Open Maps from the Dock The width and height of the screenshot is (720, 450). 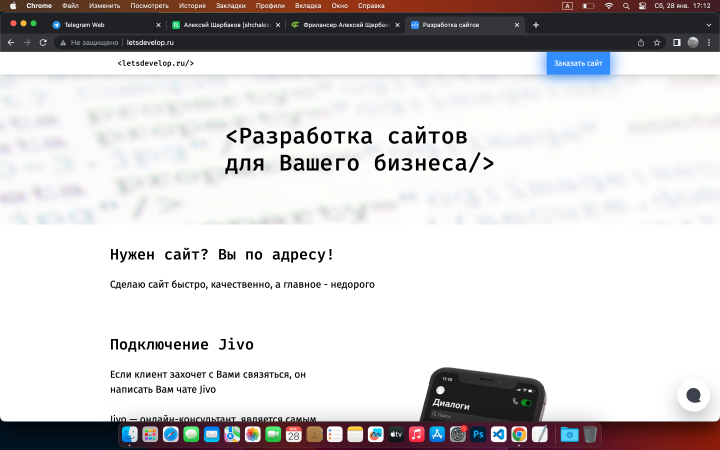[x=232, y=434]
